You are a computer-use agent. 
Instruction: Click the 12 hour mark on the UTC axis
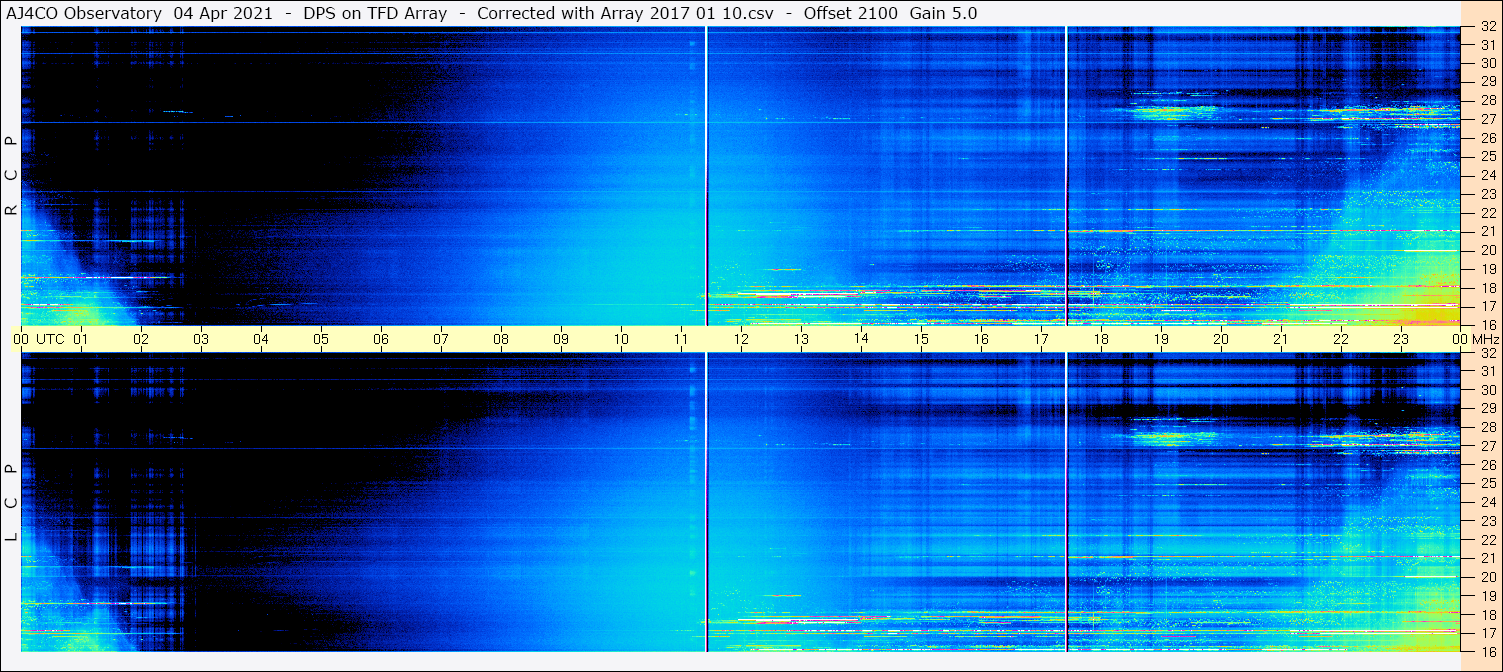[741, 339]
